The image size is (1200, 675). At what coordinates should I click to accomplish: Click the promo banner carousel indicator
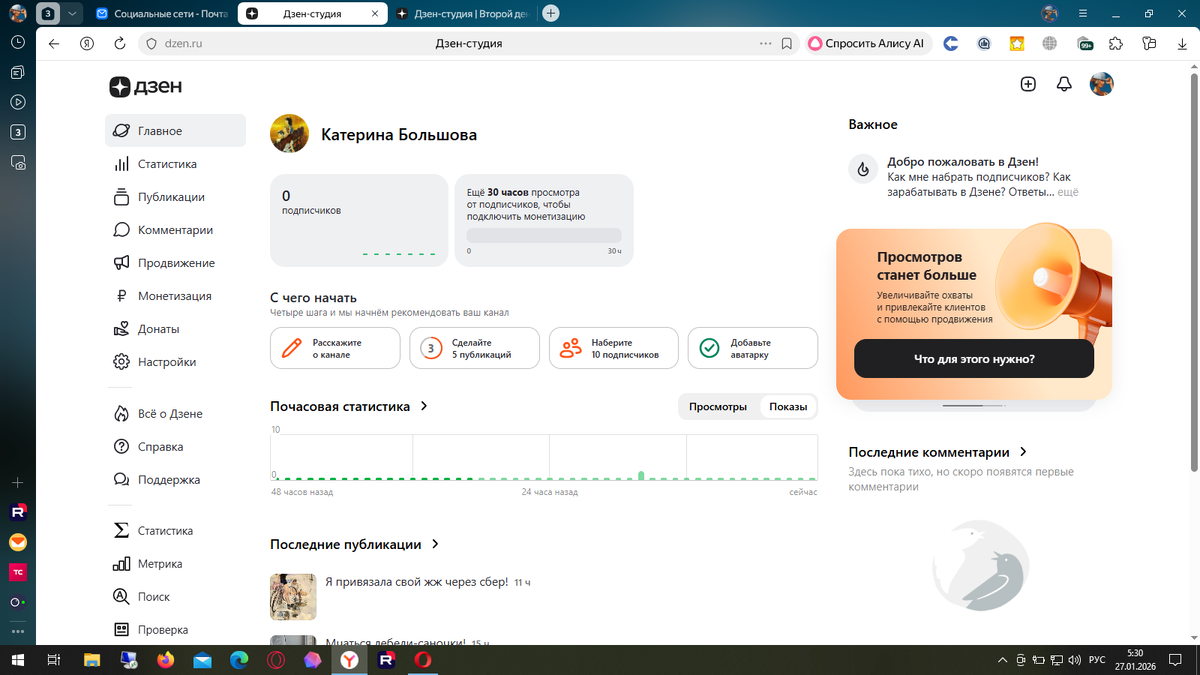point(974,406)
